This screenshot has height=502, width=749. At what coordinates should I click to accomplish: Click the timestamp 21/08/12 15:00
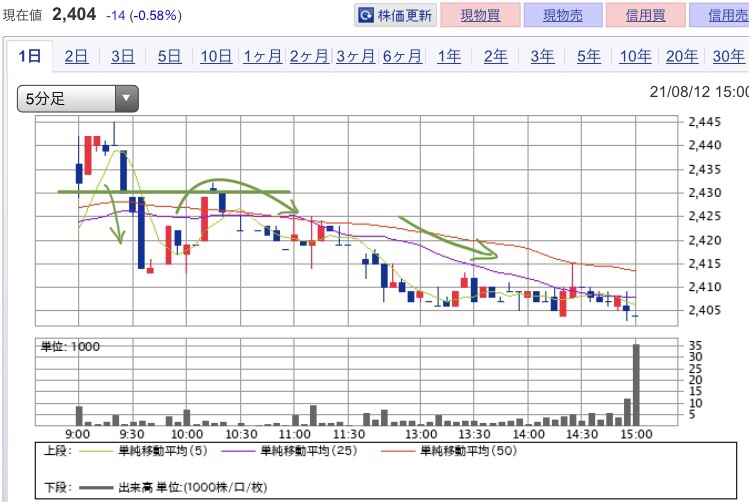699,92
